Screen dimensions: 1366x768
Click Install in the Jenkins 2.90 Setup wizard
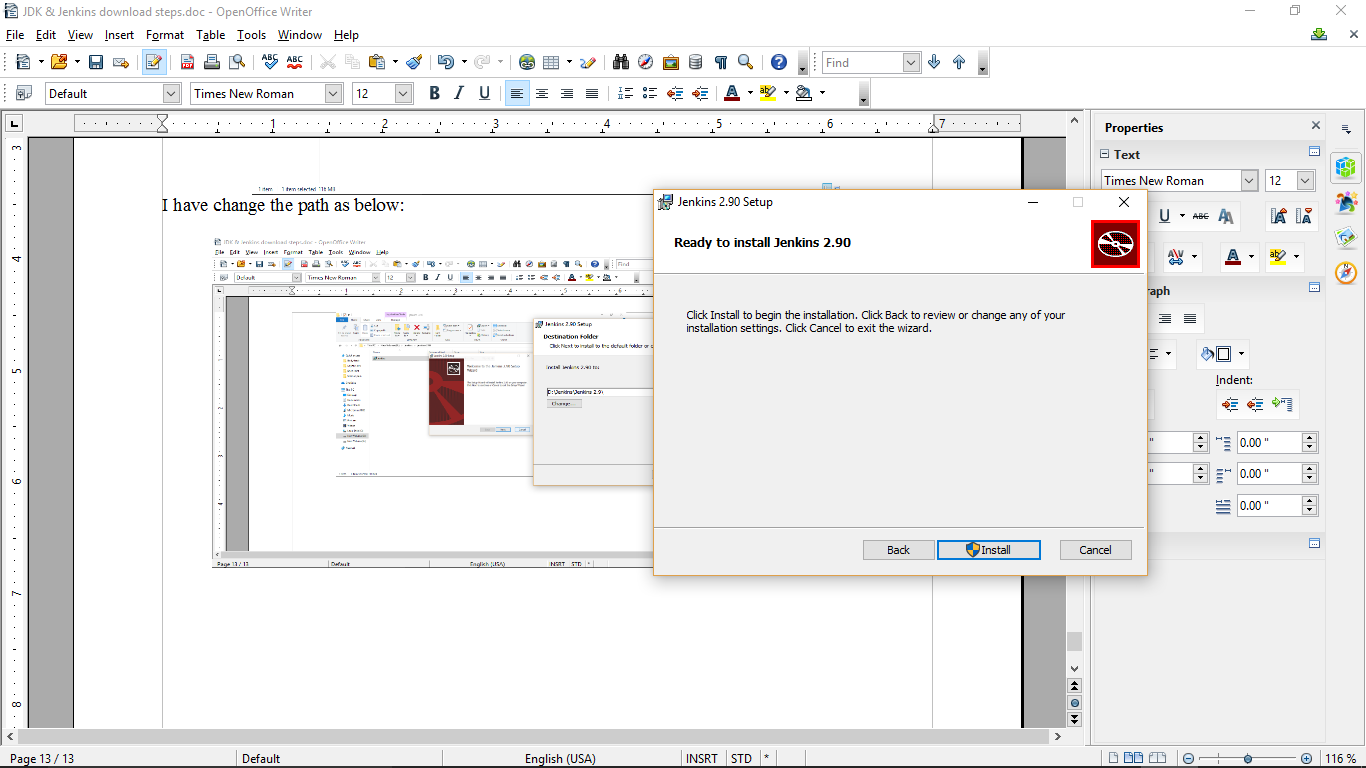point(989,549)
